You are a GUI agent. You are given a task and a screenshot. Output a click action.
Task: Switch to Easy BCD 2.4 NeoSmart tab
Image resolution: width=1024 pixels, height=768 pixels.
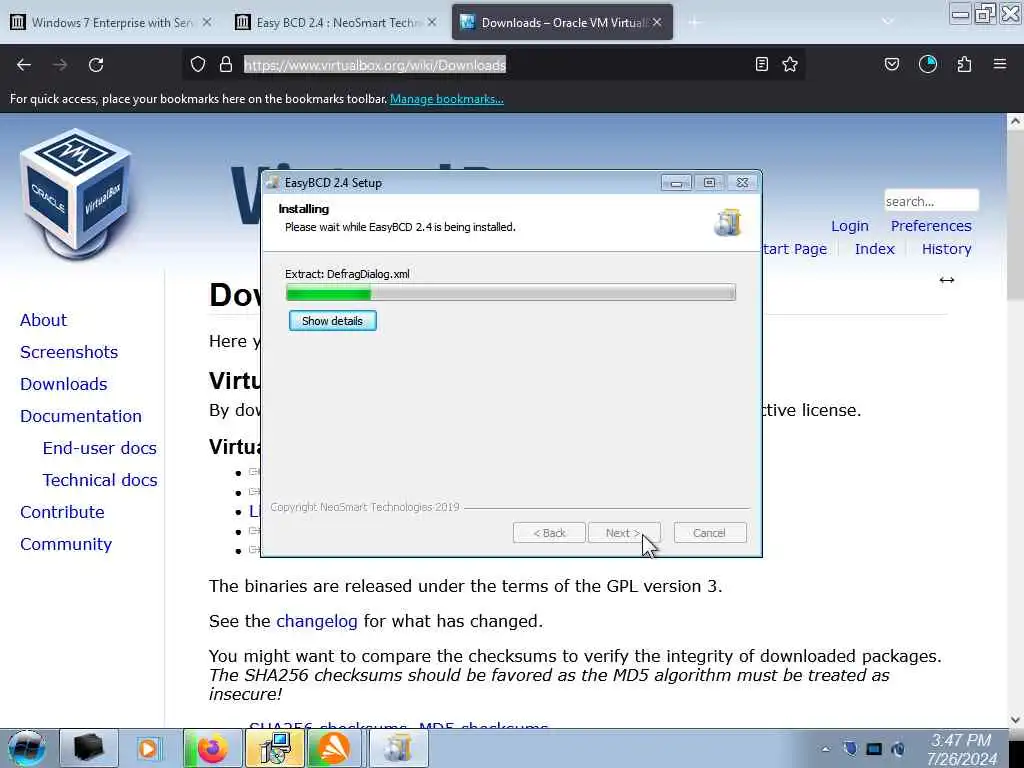(x=336, y=22)
